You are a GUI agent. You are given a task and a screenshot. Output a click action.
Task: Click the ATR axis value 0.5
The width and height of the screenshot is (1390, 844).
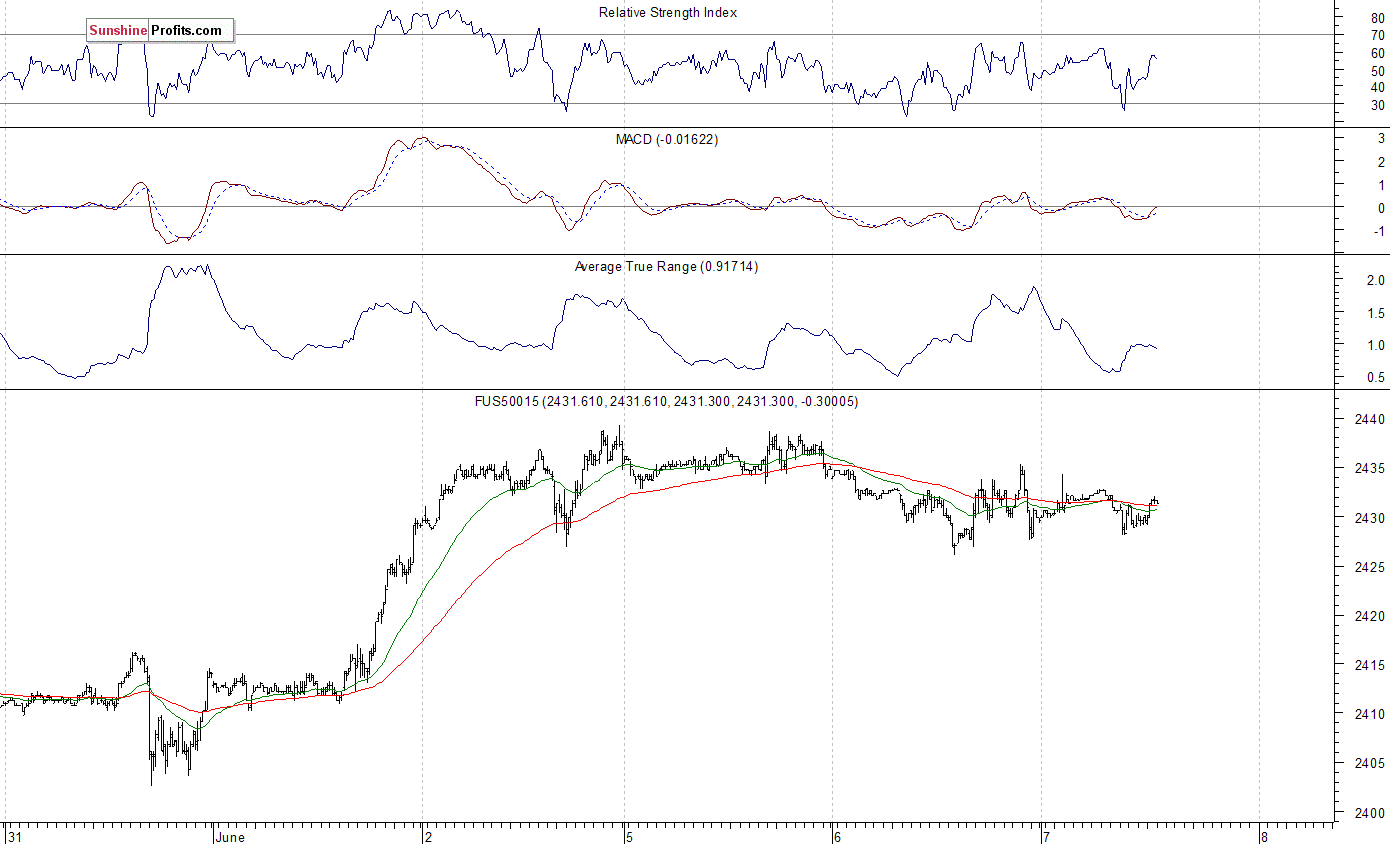click(x=1376, y=377)
